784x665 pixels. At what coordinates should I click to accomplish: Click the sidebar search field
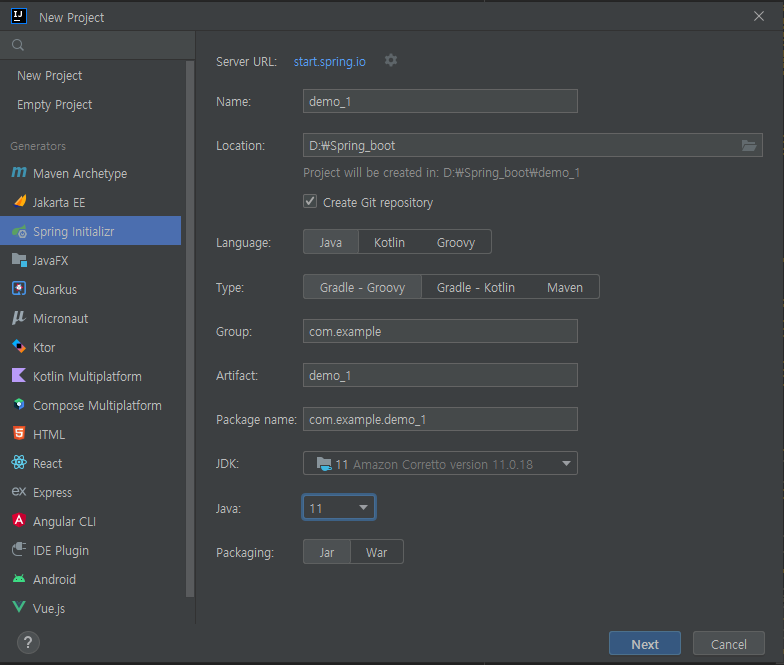[98, 45]
